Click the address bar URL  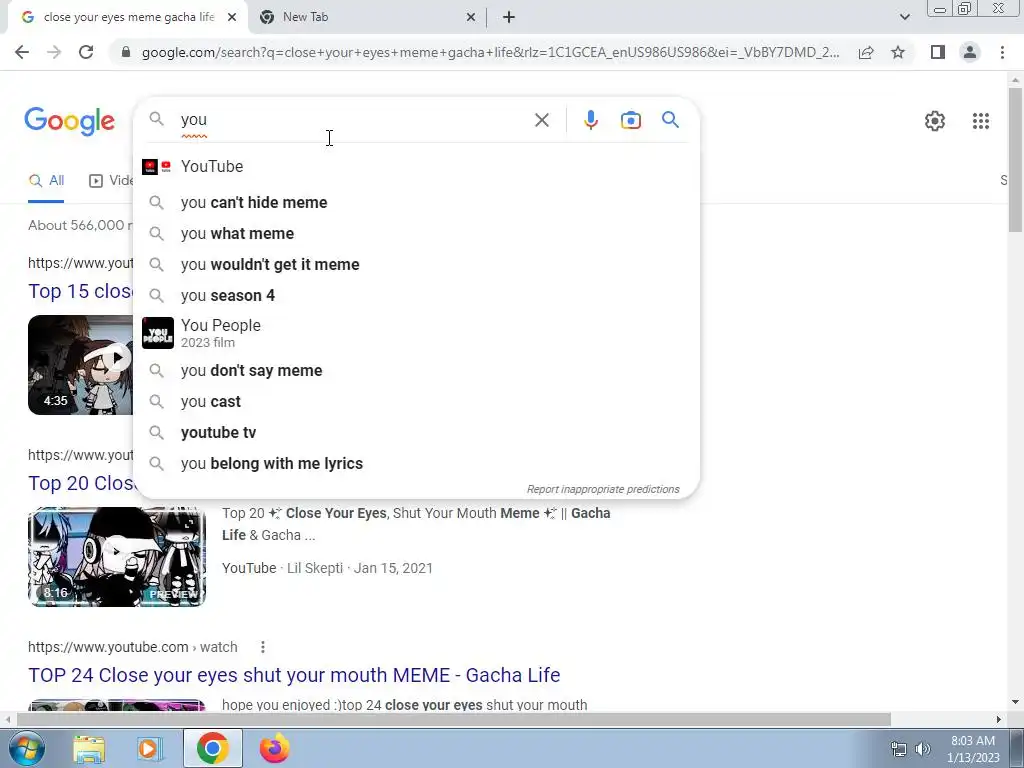point(490,52)
